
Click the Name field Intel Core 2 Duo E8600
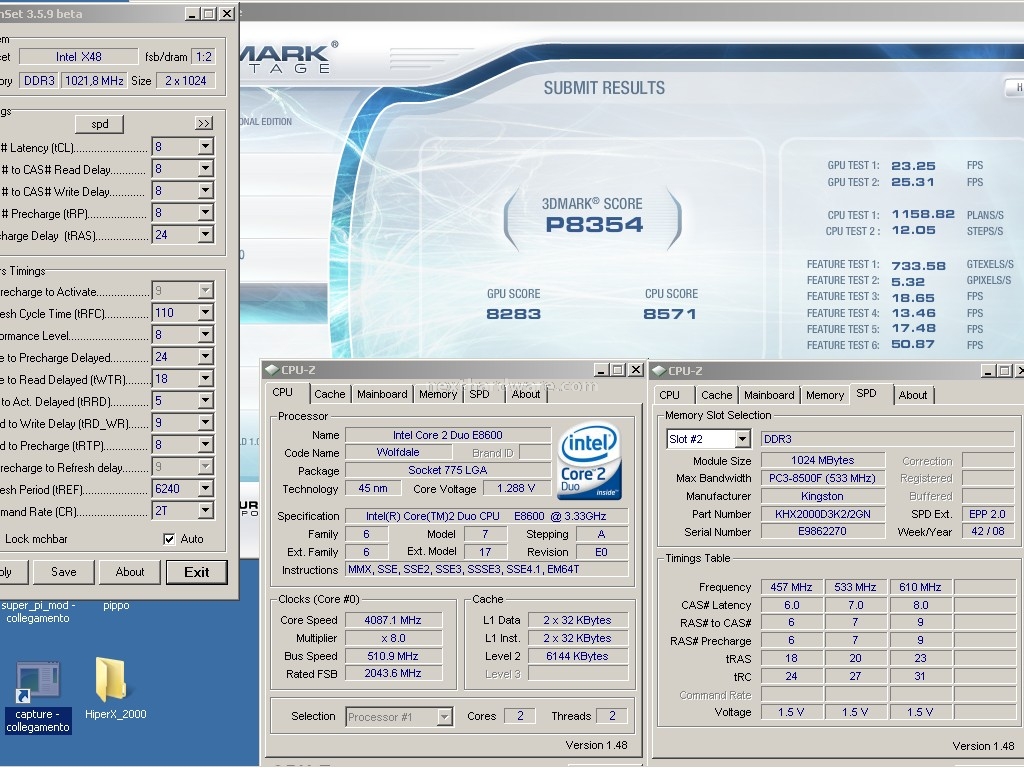point(447,435)
